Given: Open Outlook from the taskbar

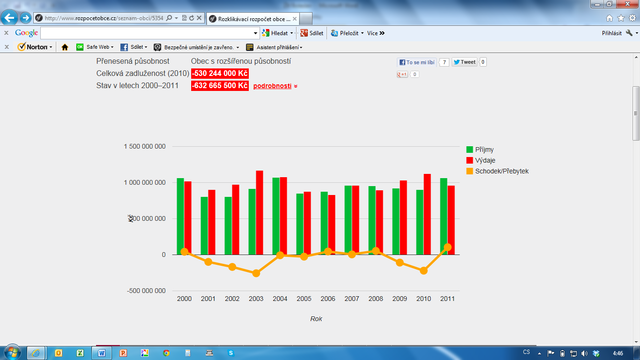Looking at the screenshot, I should [58, 353].
